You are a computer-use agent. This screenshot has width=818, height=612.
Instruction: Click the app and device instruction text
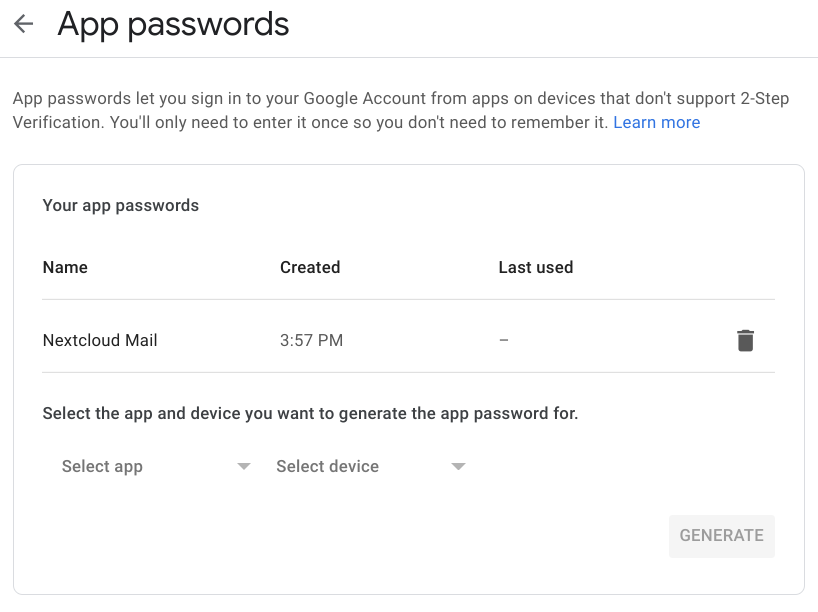310,413
